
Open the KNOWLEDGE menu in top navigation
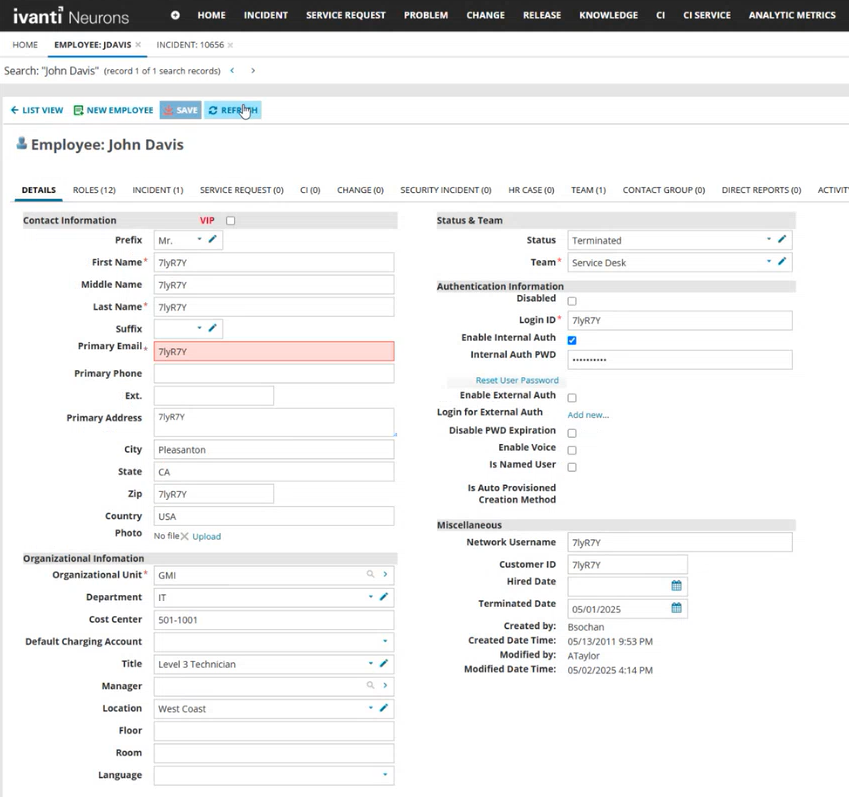[x=608, y=15]
